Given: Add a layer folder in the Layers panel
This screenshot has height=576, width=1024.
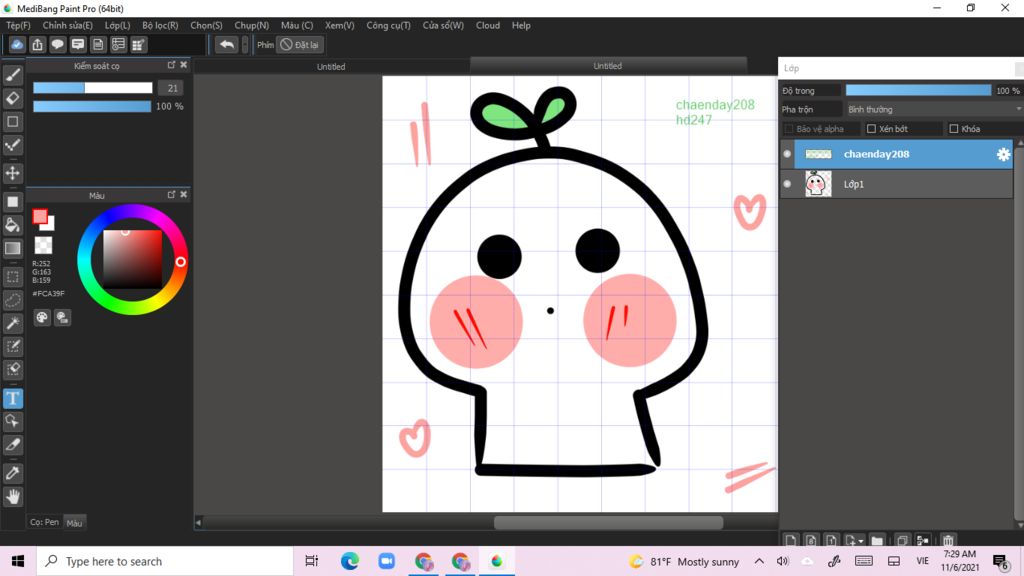Looking at the screenshot, I should (x=877, y=540).
